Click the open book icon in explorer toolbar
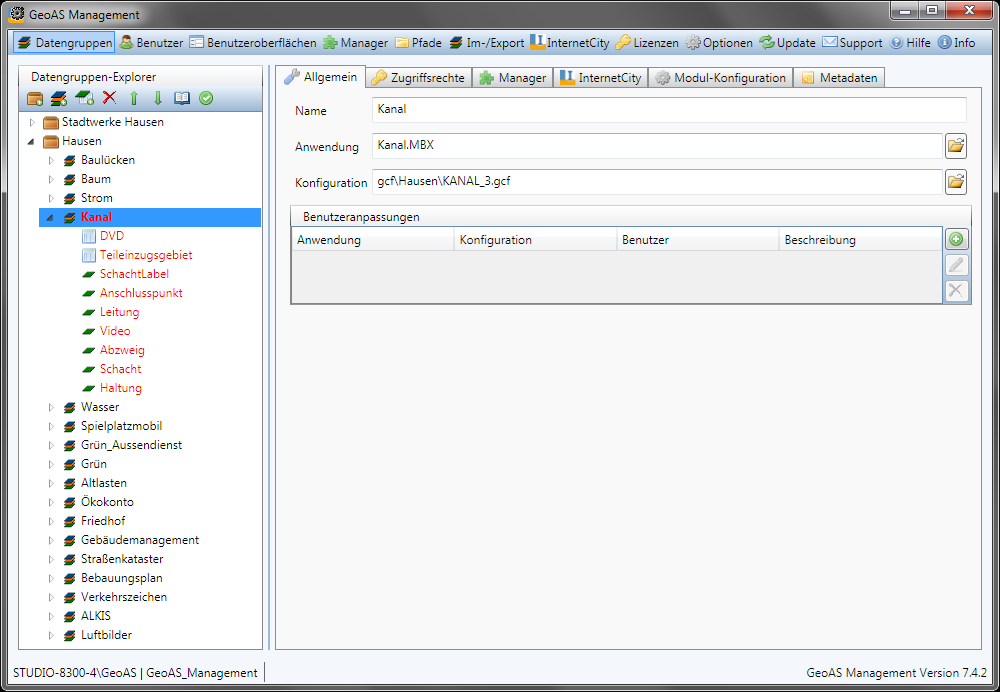This screenshot has width=1000, height=692. 182,98
